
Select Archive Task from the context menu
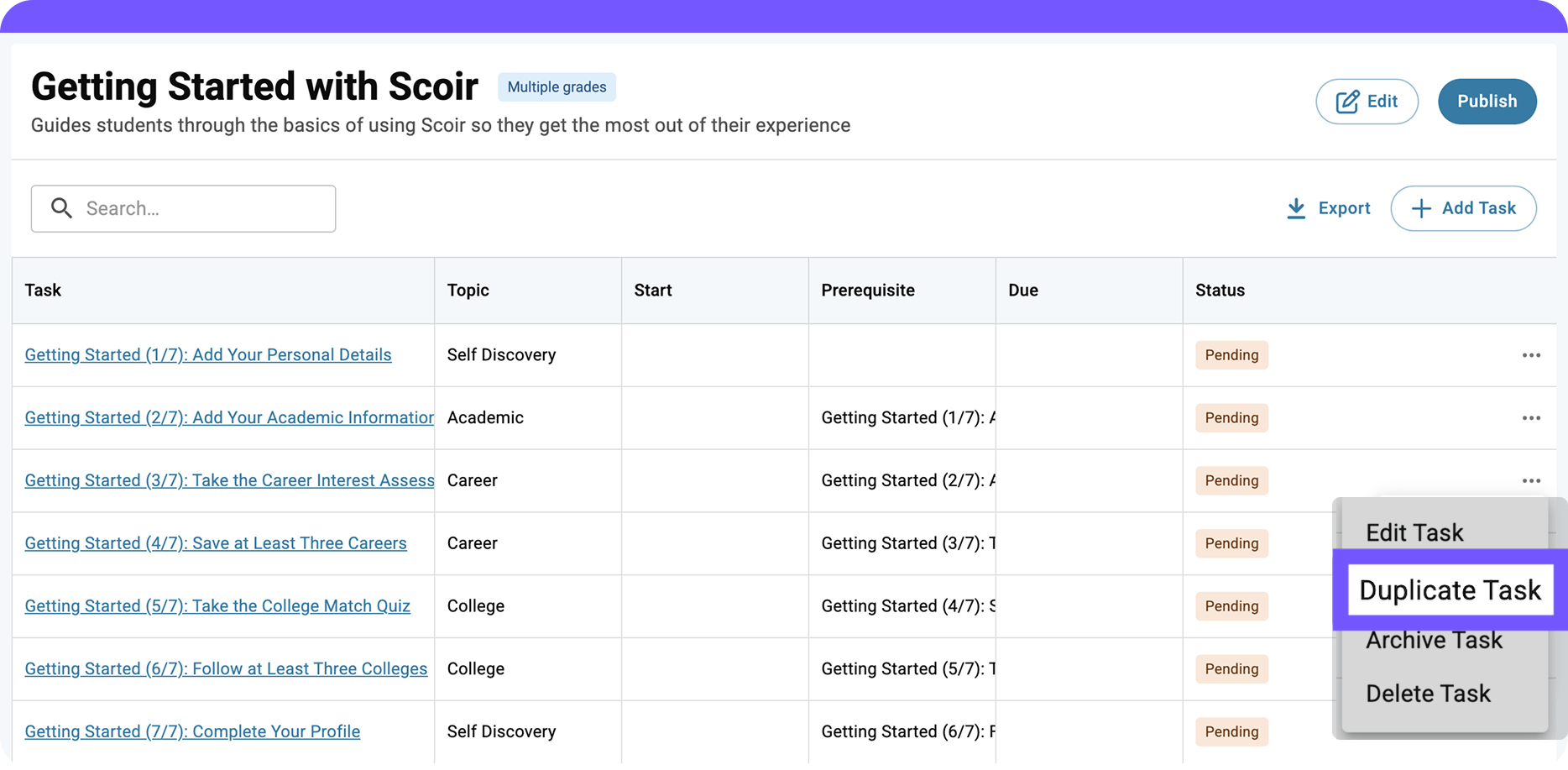(1434, 640)
